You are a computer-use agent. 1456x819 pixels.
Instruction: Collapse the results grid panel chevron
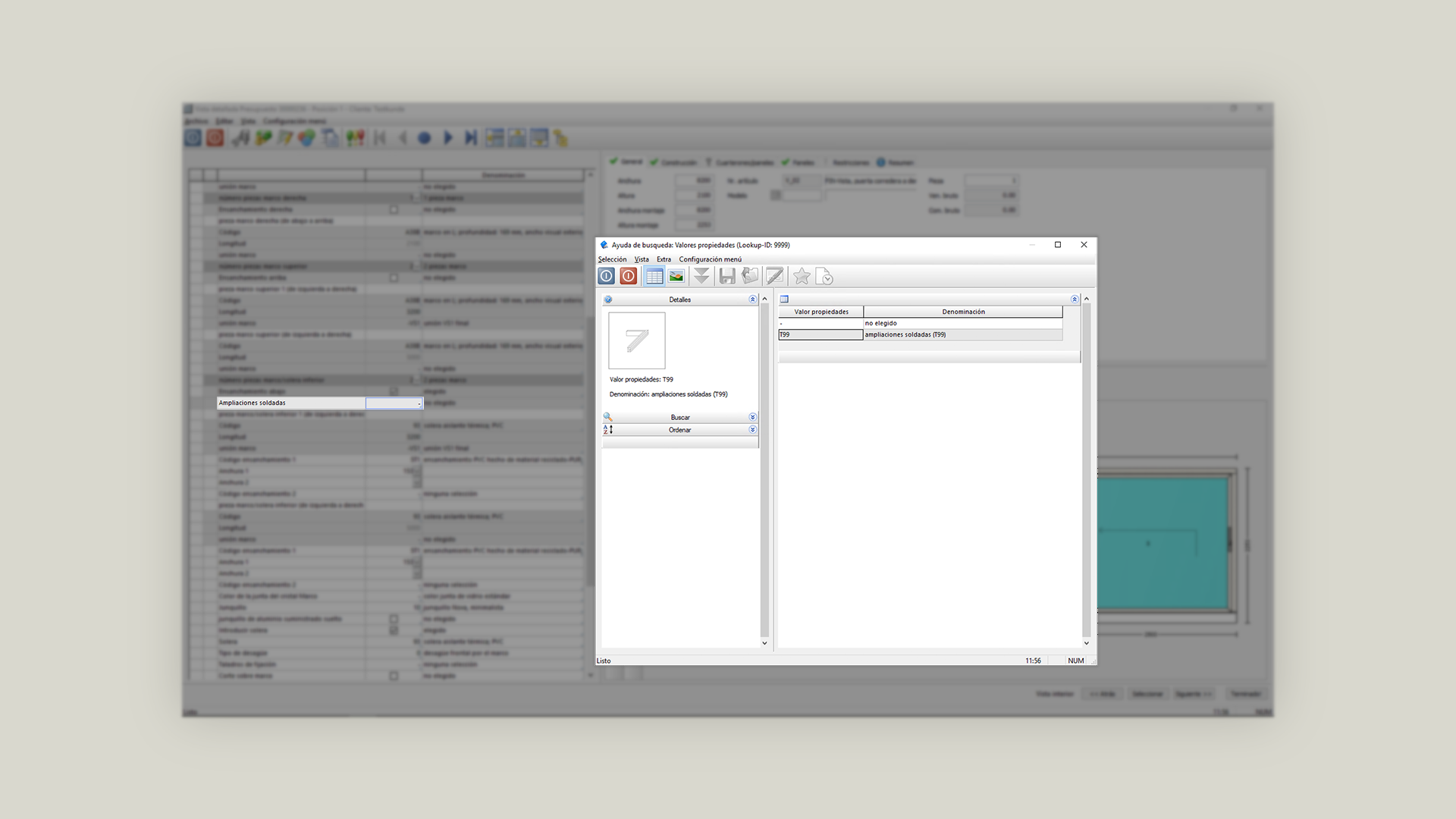1075,300
